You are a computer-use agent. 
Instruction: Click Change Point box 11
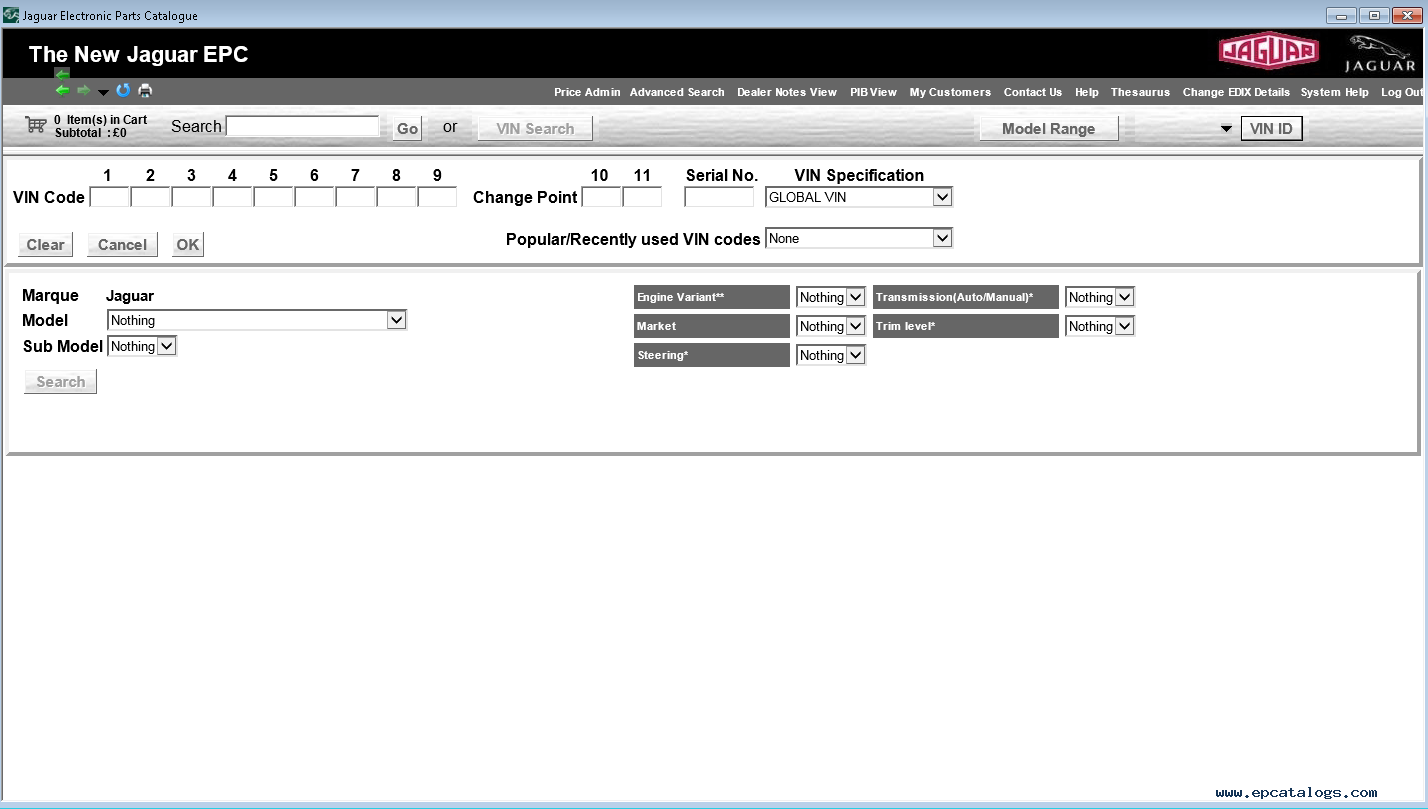pyautogui.click(x=642, y=197)
